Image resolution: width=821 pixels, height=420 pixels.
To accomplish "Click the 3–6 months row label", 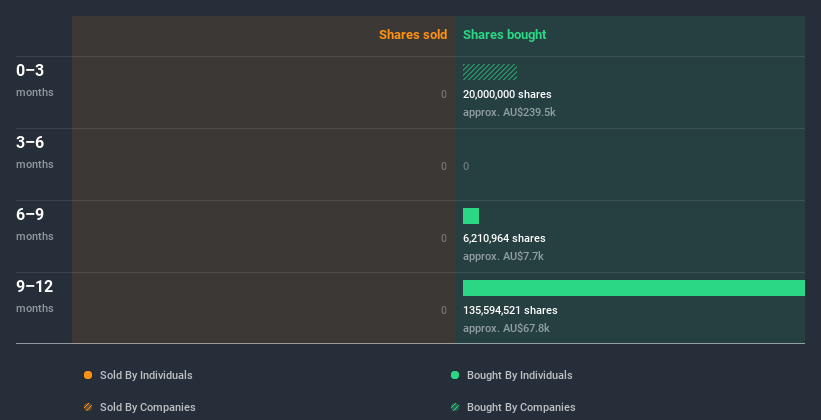I will pyautogui.click(x=35, y=152).
